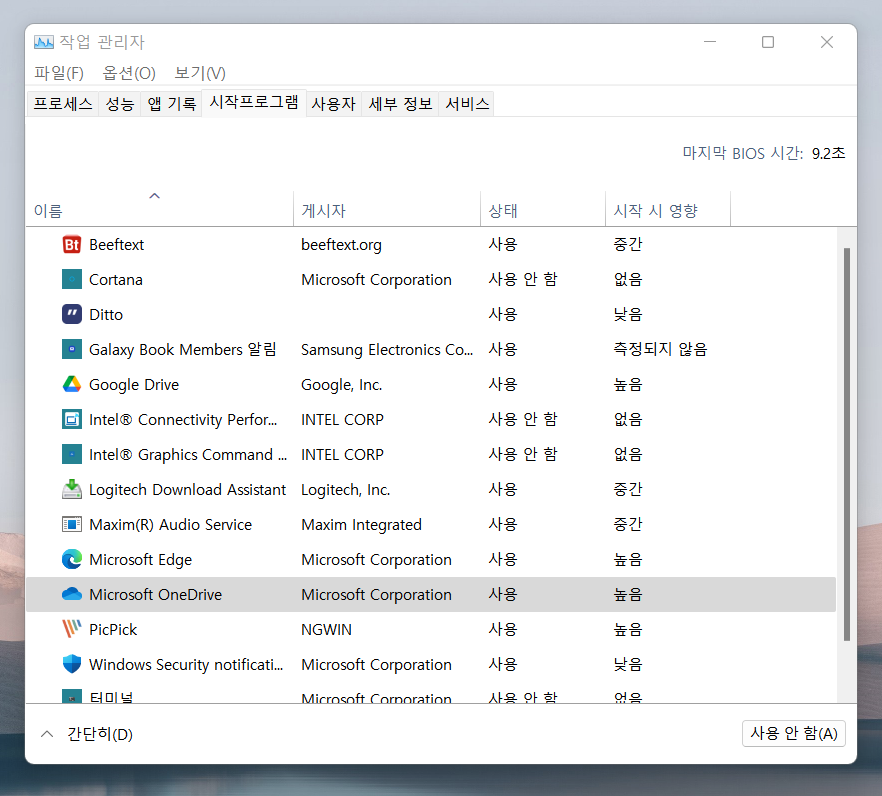Viewport: 882px width, 796px height.
Task: Click Google, Inc. publisher cell
Action: point(341,385)
